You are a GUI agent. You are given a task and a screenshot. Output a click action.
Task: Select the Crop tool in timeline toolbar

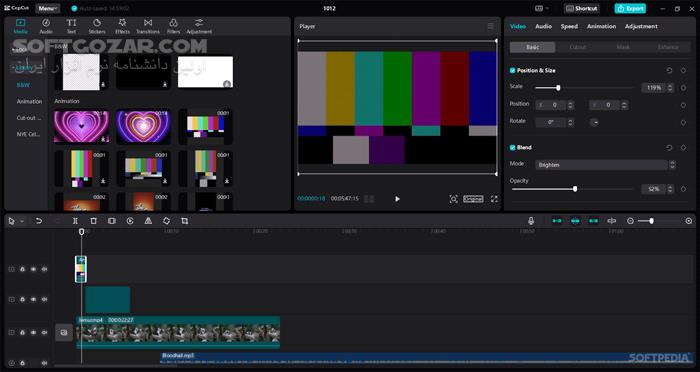[184, 221]
